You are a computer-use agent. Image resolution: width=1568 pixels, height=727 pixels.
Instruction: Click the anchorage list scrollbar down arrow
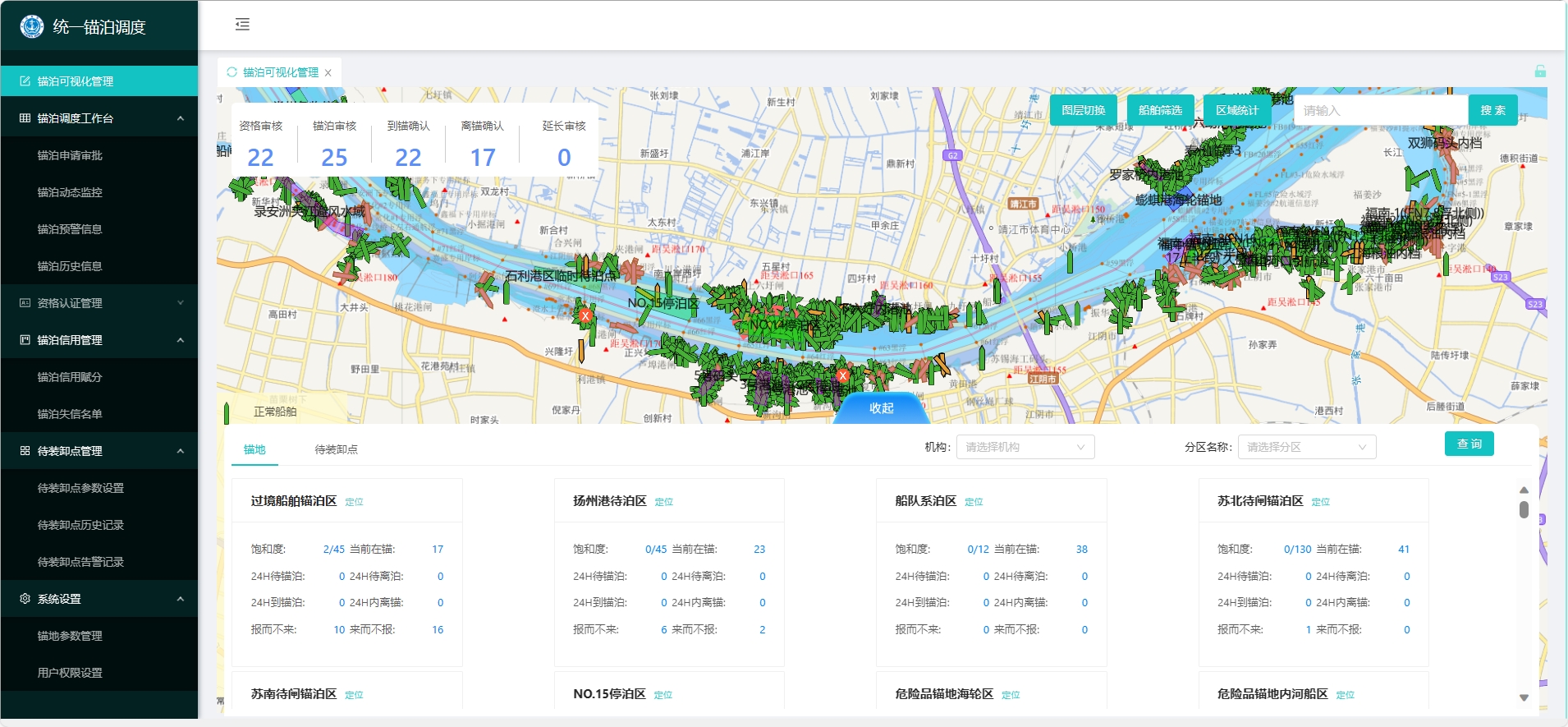pos(1524,697)
